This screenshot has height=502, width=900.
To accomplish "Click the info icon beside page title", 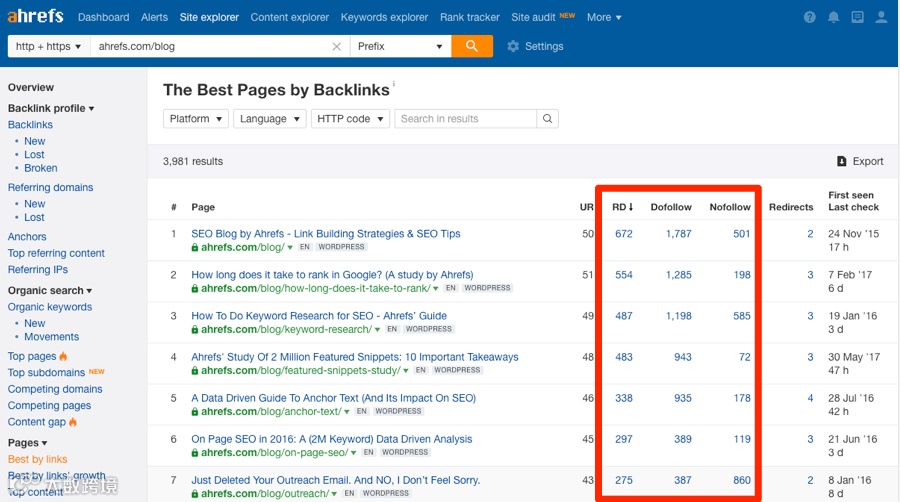I will [394, 84].
